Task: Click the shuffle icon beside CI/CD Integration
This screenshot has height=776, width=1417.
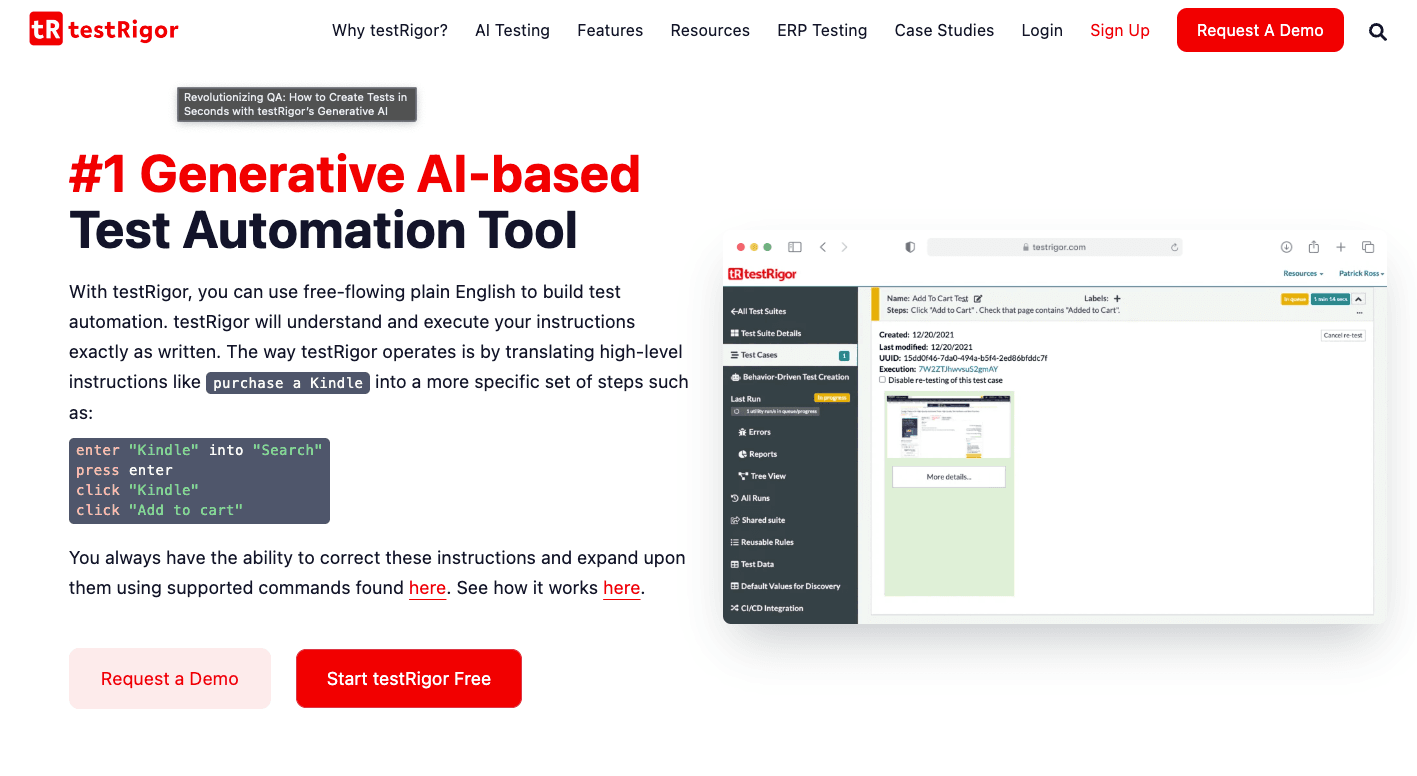Action: tap(735, 608)
